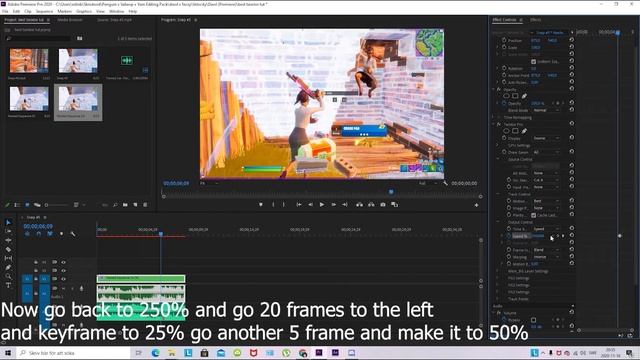The width and height of the screenshot is (640, 360).
Task: Select the Track Select Forward tool
Action: click(x=8, y=231)
